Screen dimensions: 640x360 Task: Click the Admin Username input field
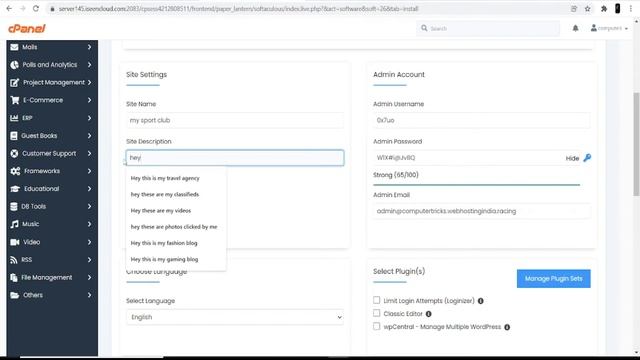482,120
